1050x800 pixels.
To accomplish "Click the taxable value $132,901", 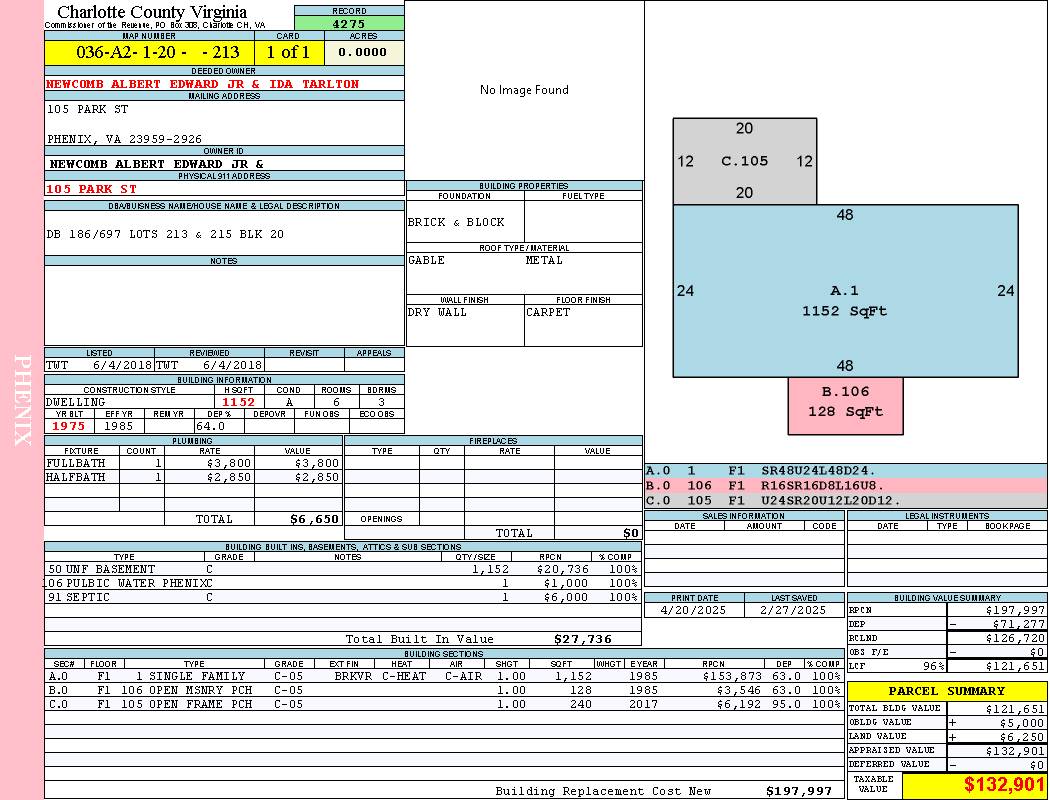I will (x=973, y=785).
